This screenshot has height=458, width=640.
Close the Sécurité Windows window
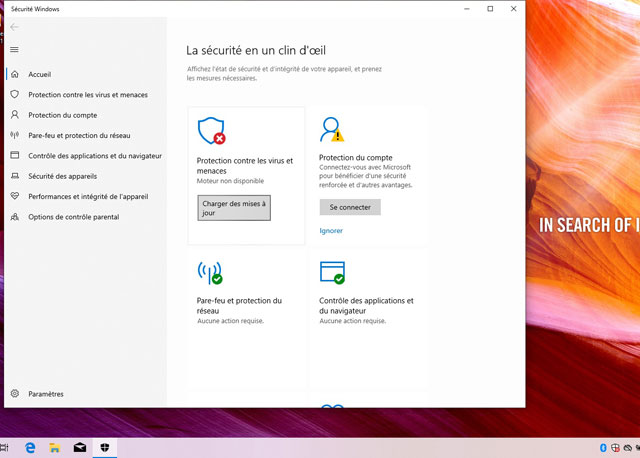513,9
